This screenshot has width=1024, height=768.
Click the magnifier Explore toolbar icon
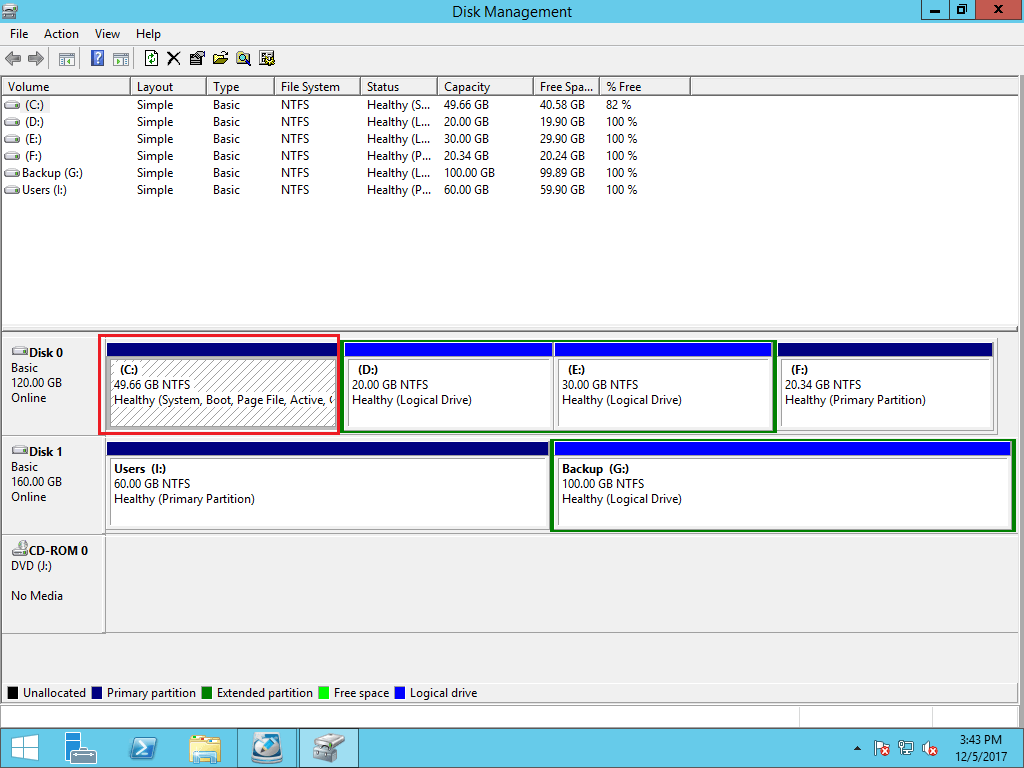click(244, 59)
